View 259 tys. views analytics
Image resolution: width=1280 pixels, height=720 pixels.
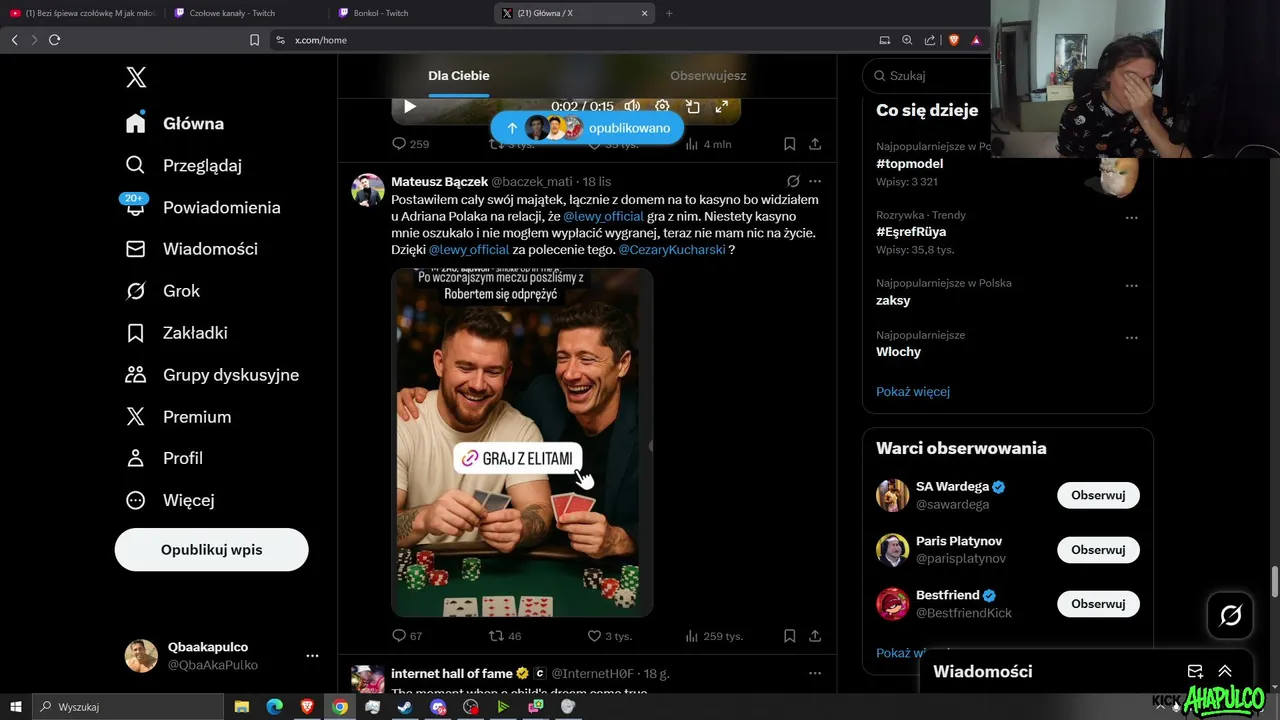(714, 636)
